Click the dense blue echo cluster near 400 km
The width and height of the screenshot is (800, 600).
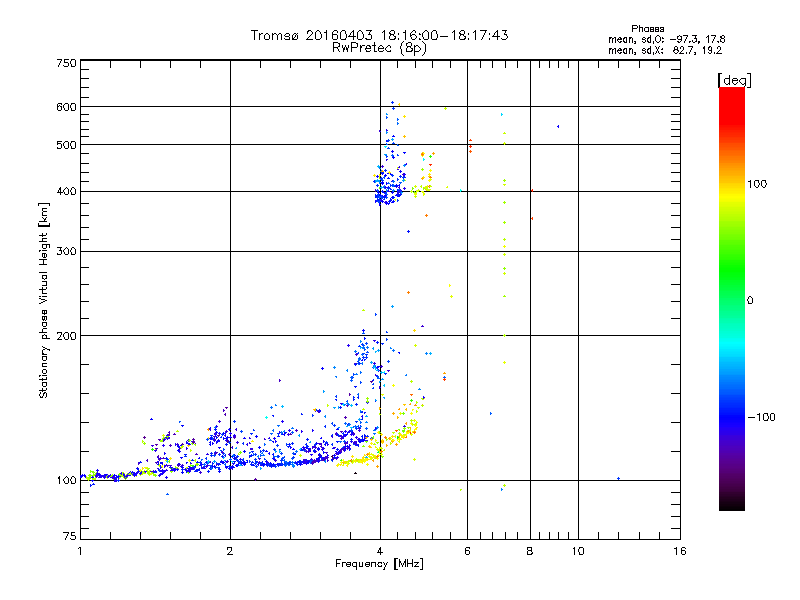(389, 188)
